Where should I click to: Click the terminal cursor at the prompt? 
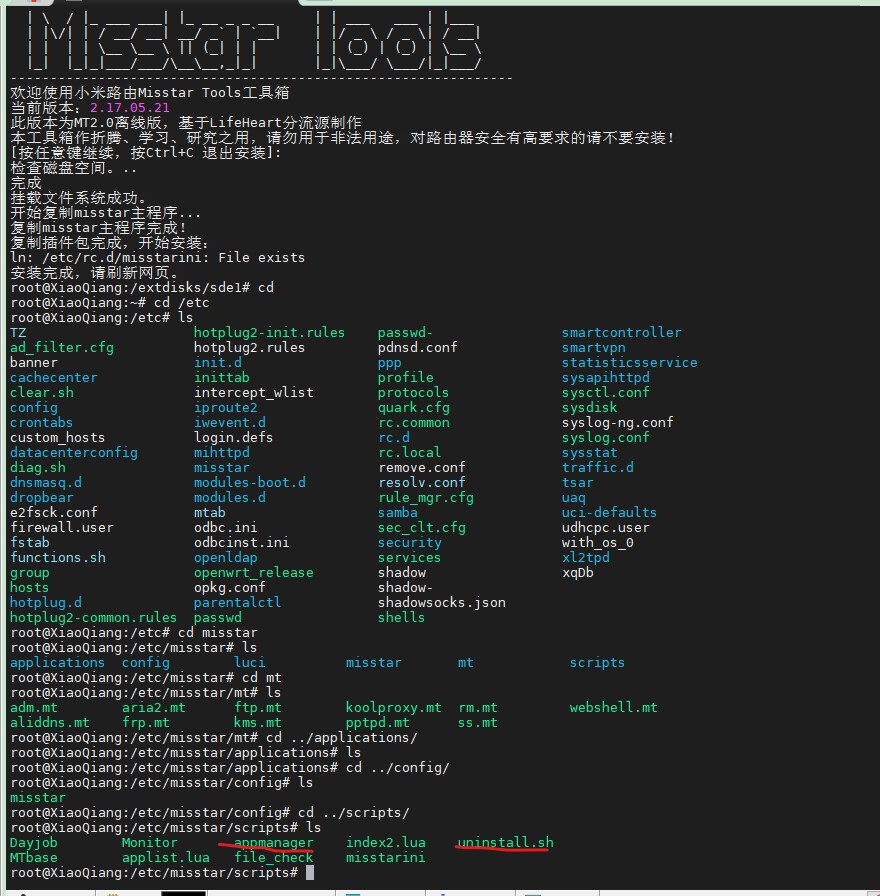pos(310,872)
